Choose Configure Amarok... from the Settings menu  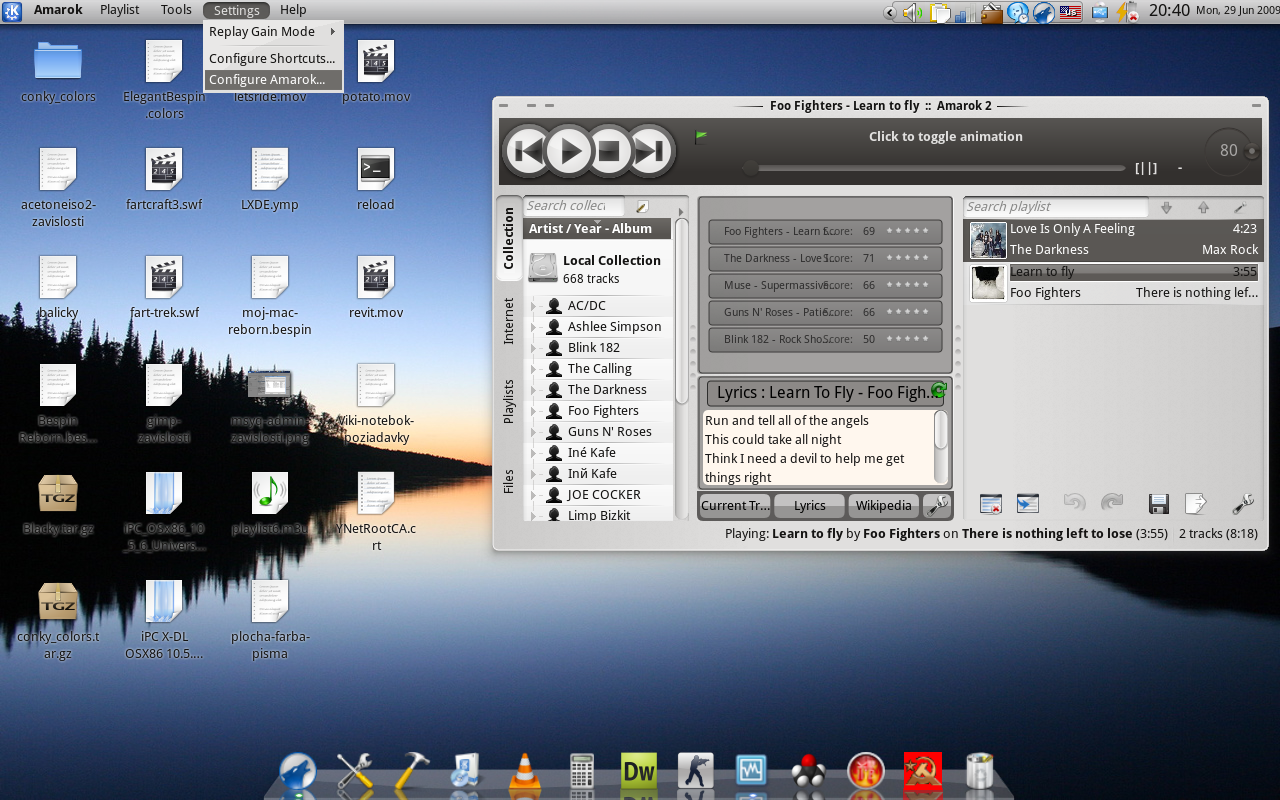(x=273, y=80)
